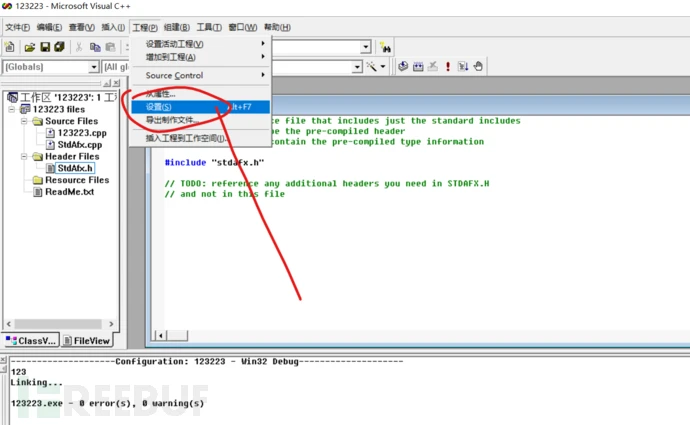Screen dimensions: 690x425
Task: Open the find combo box dropdown arrow
Action: click(366, 47)
